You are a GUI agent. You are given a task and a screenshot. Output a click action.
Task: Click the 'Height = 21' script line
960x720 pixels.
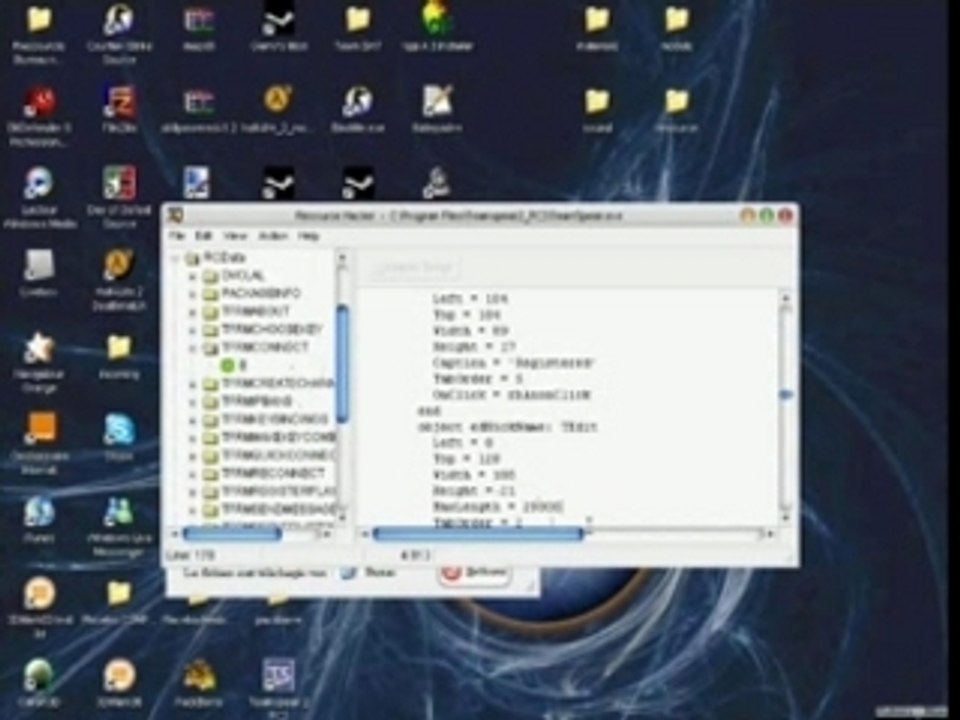[473, 491]
